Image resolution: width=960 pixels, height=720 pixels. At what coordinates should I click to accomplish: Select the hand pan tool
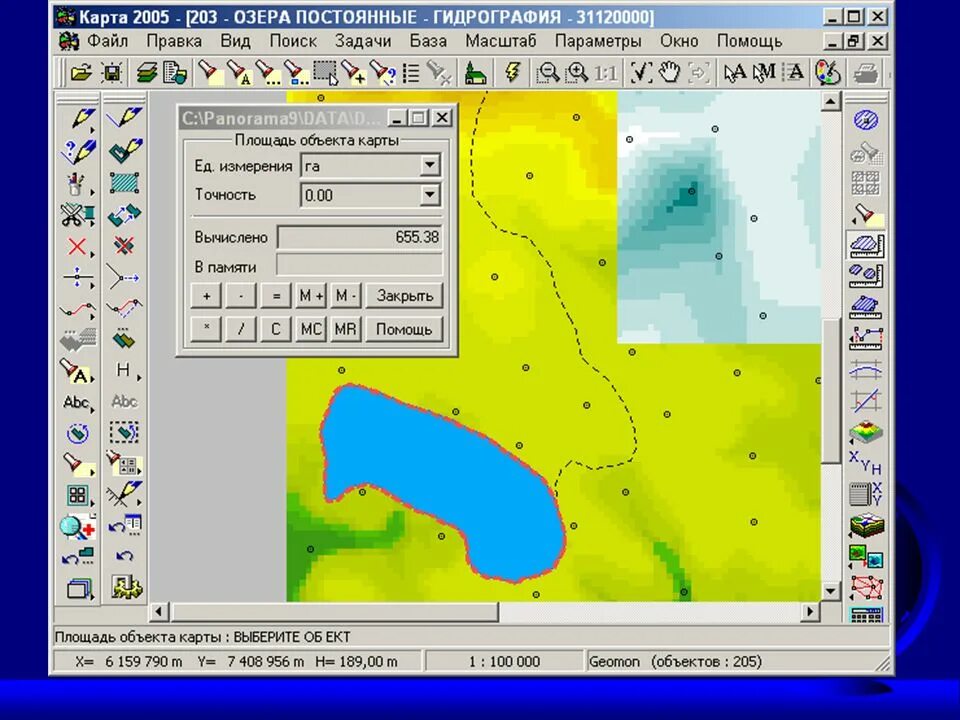click(669, 73)
